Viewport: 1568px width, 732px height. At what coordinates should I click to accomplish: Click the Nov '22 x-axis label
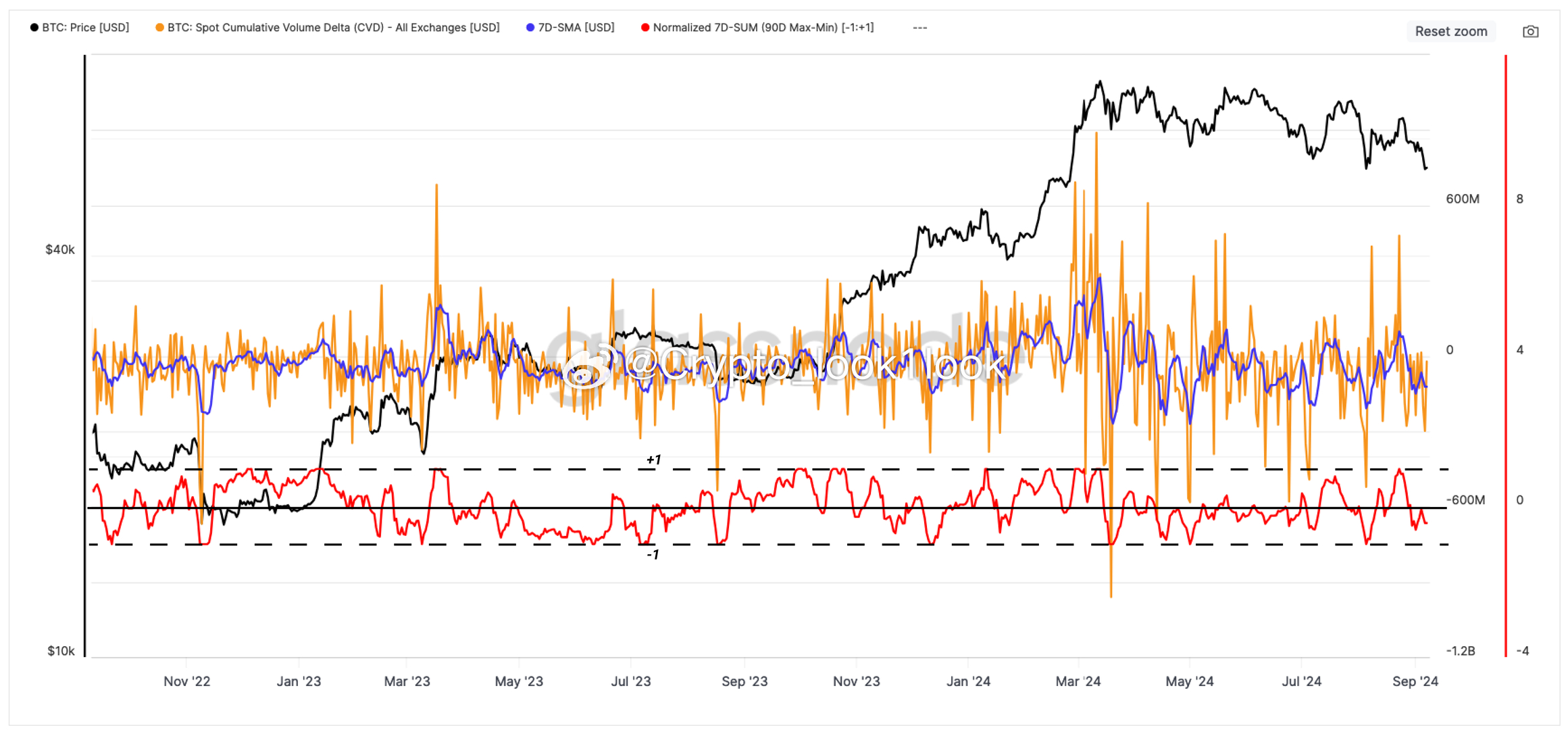coord(186,681)
